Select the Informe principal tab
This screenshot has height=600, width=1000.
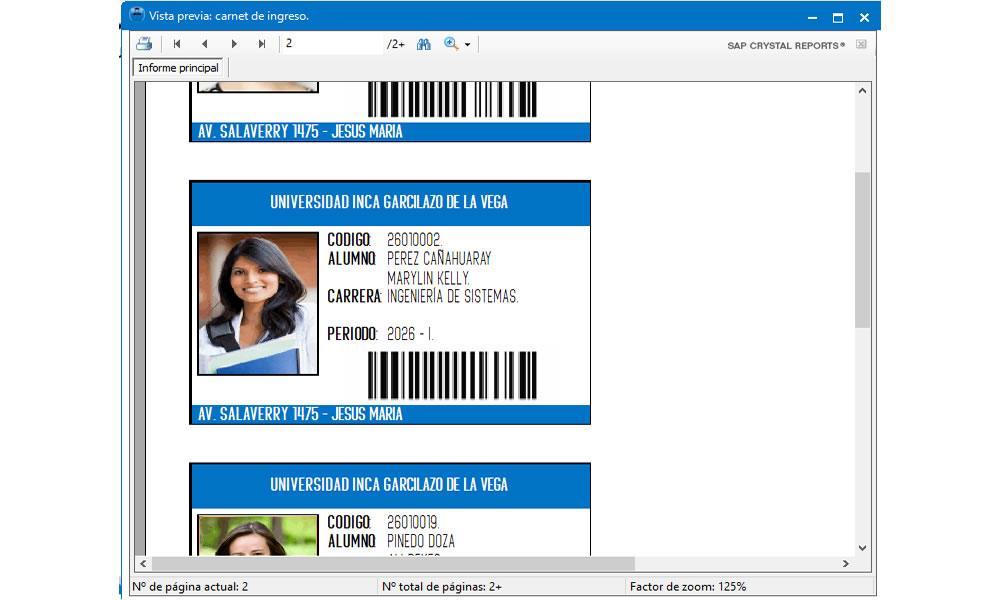click(178, 68)
